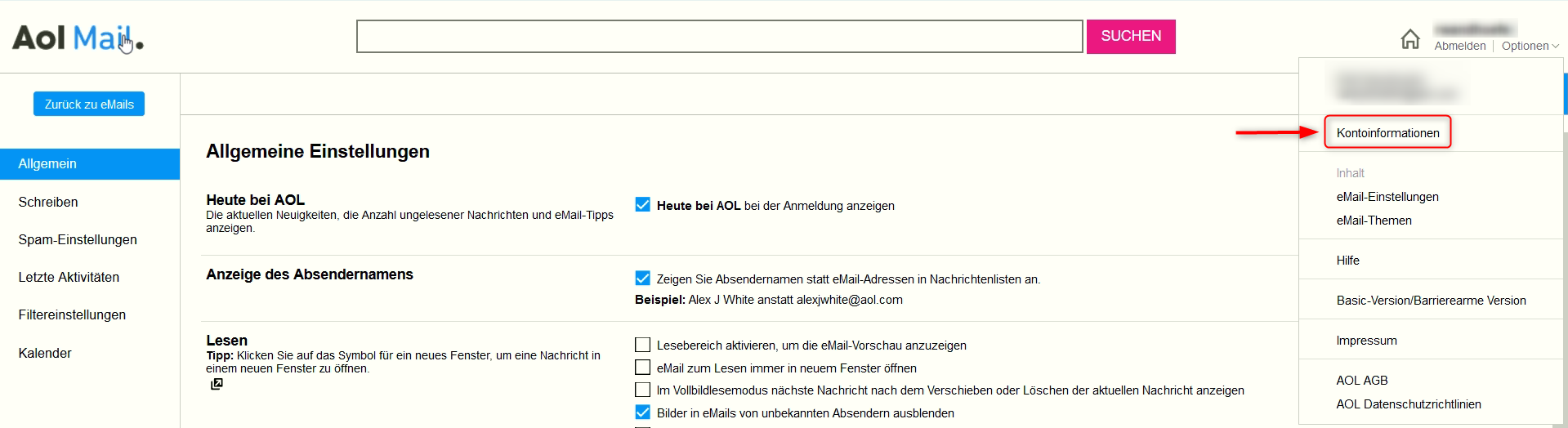Open AOL Datenschutzrichtlinien entry
The width and height of the screenshot is (1568, 428).
1408,404
